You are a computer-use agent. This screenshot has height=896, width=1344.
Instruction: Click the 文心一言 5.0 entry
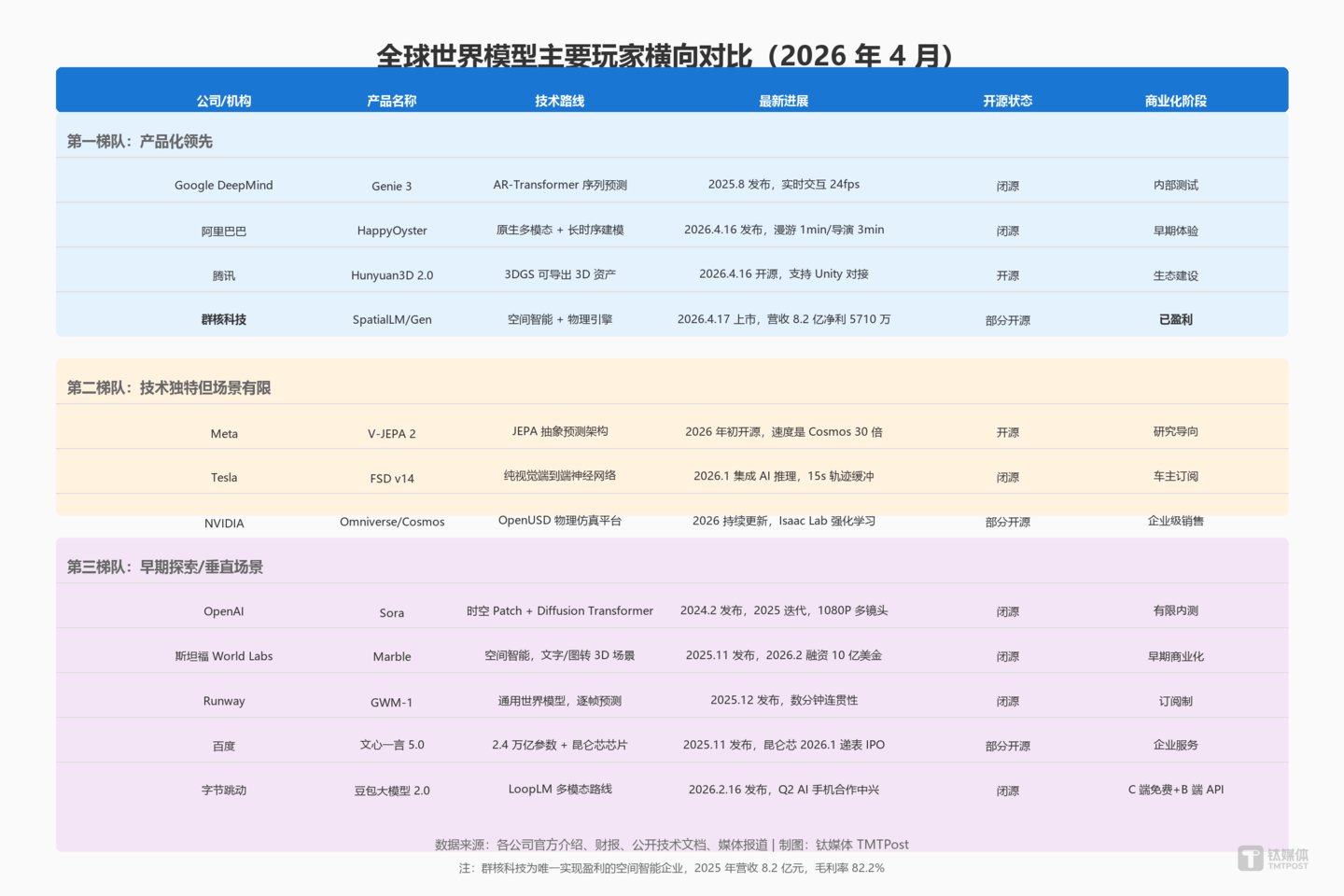point(391,745)
